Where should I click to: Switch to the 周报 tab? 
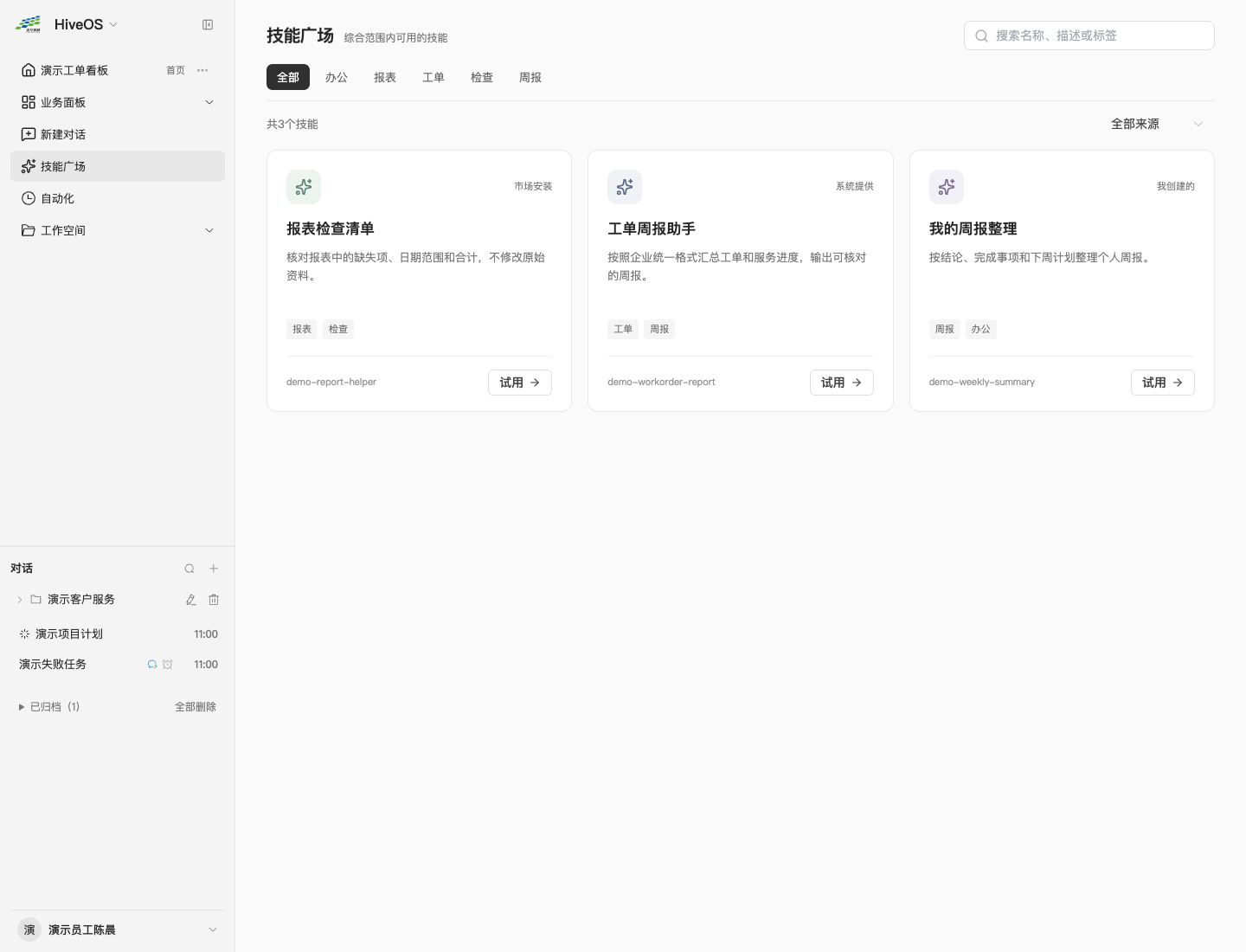[530, 77]
